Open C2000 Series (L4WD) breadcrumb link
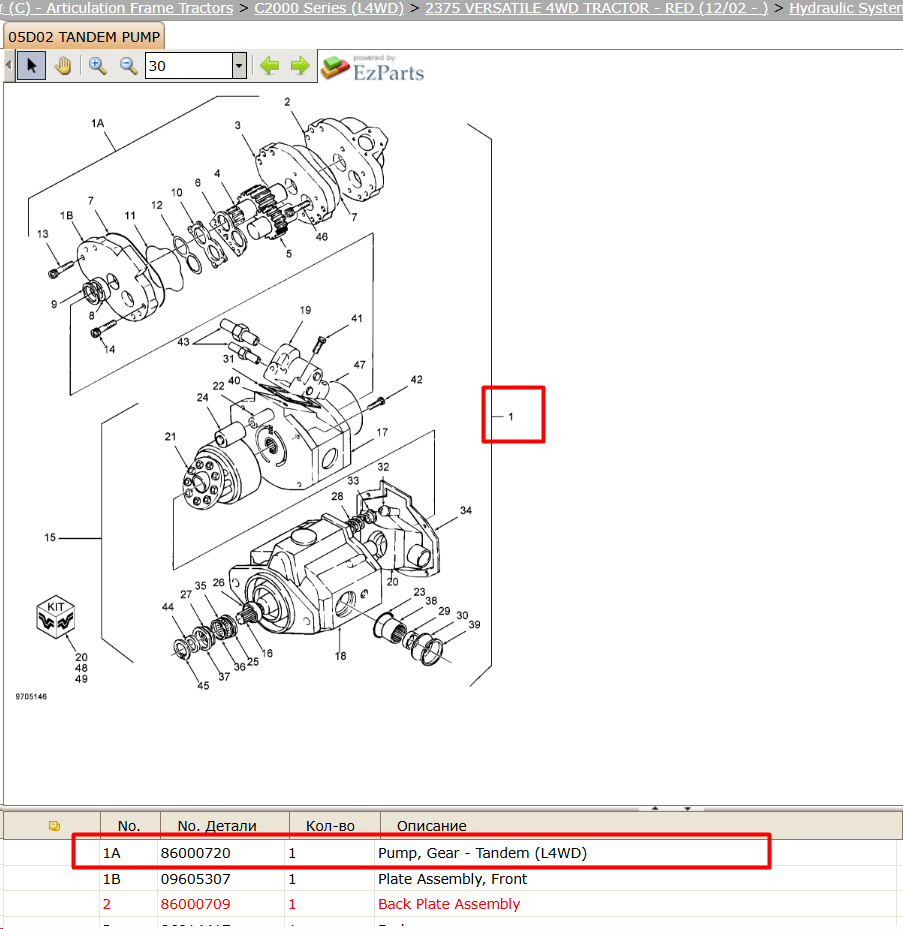The height and width of the screenshot is (929, 903). tap(329, 8)
